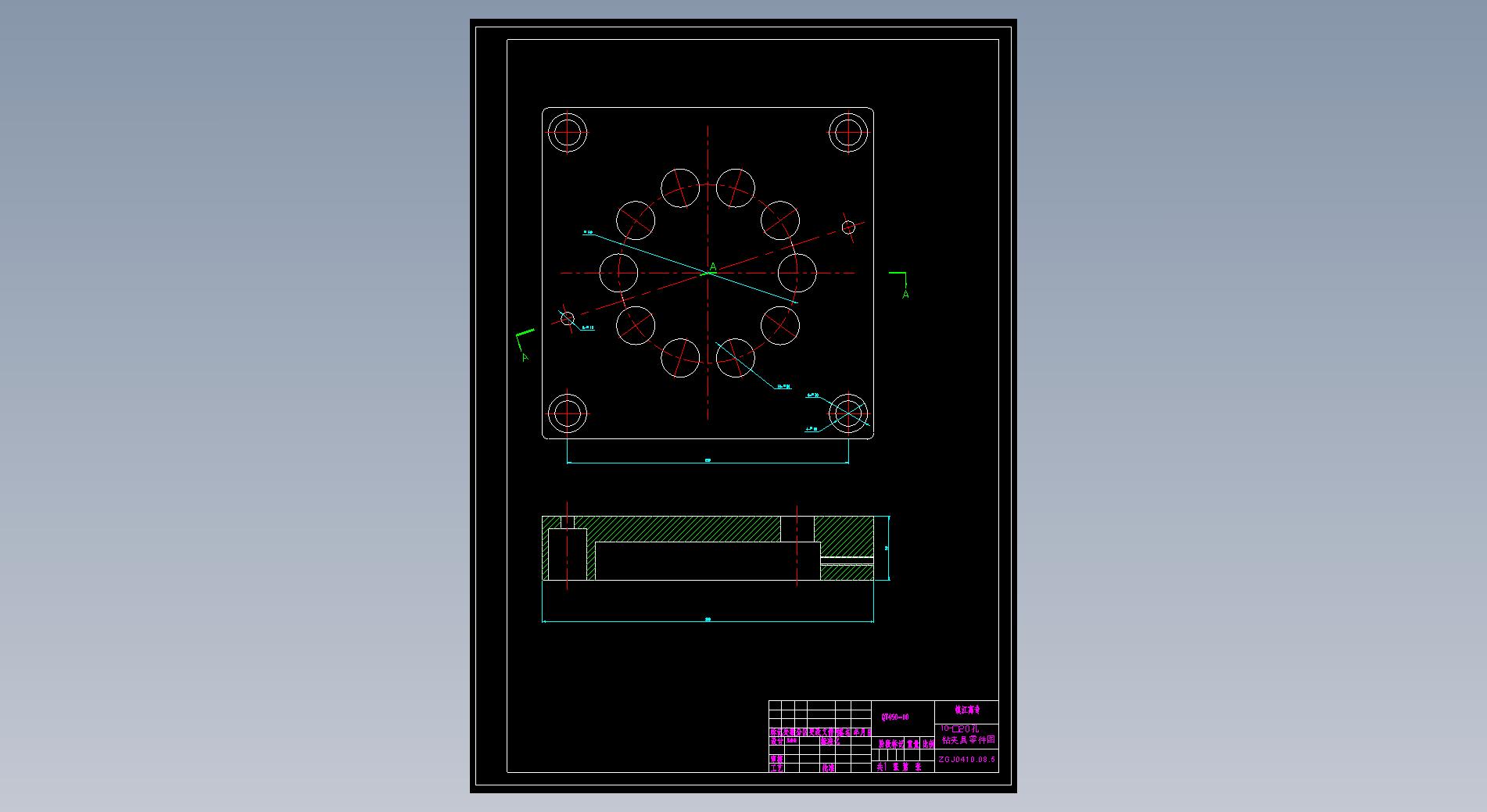Select the material text QT450-10
Screen dimensions: 1487x812
(894, 717)
